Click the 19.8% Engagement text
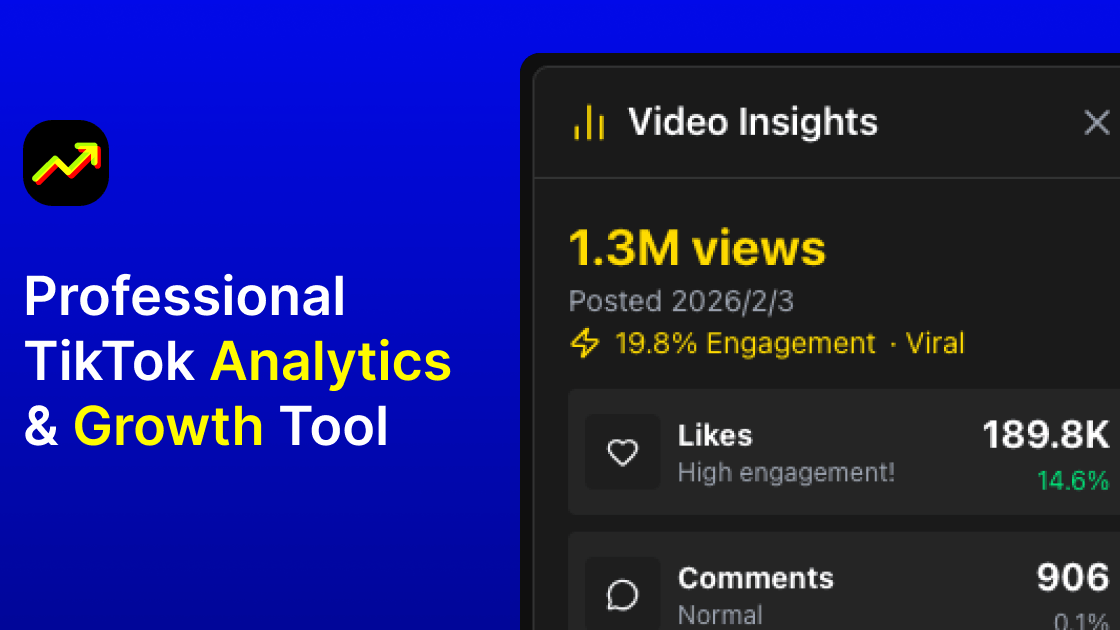The width and height of the screenshot is (1120, 630). (x=745, y=344)
